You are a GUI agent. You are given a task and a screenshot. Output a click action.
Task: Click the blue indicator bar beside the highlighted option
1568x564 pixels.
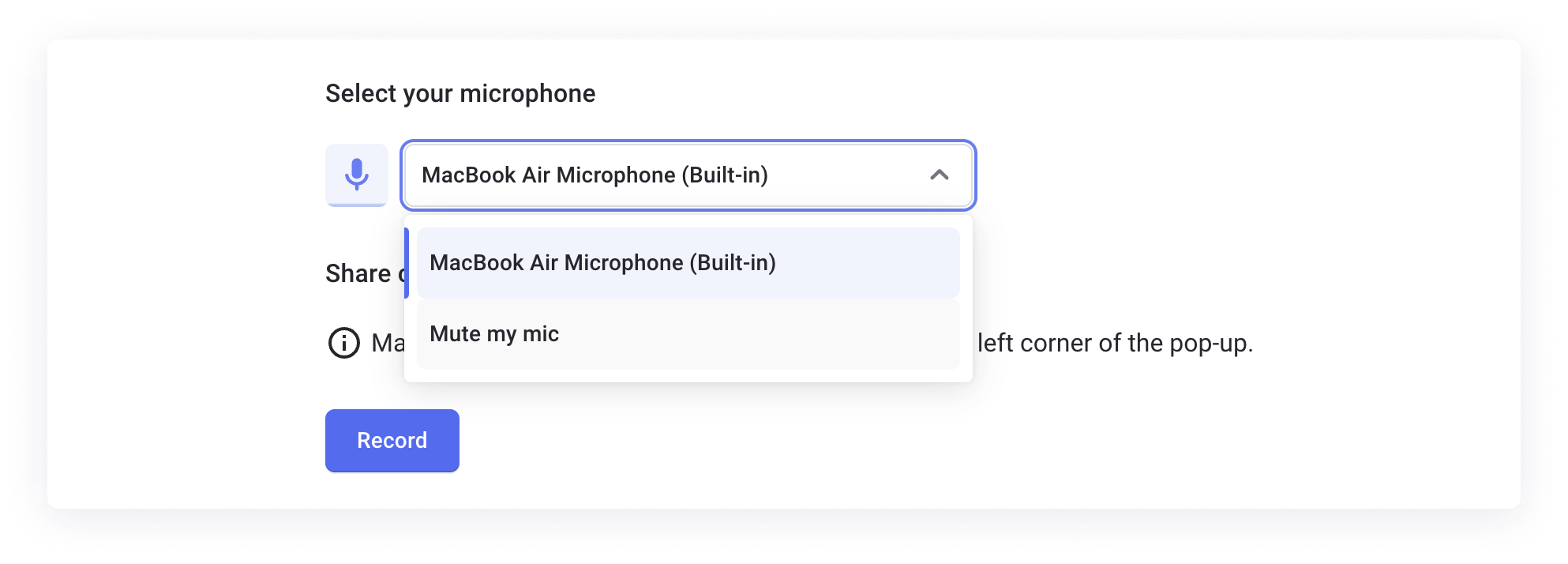[407, 263]
